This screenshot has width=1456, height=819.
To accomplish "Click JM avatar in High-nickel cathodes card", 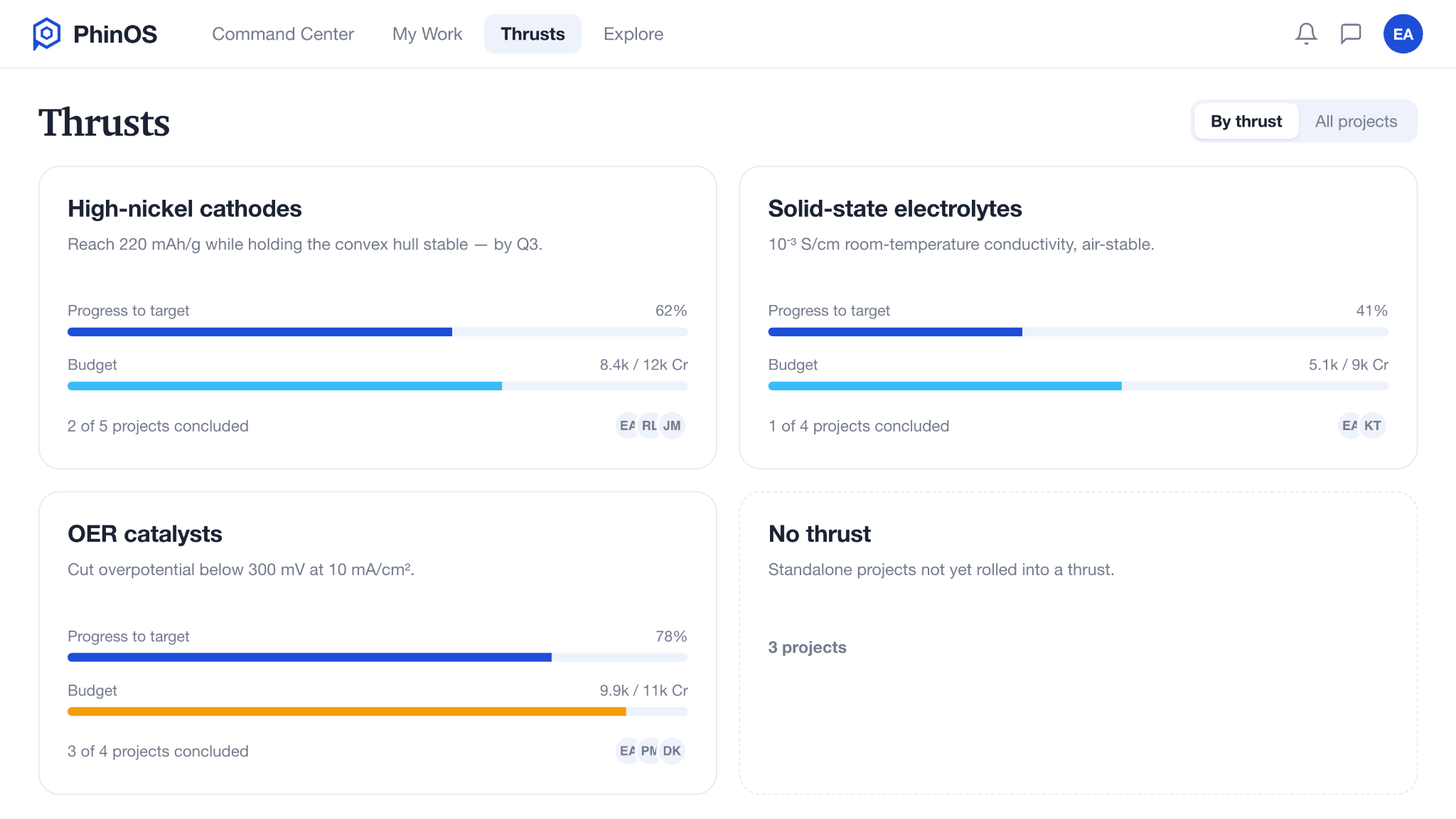I will pyautogui.click(x=672, y=426).
